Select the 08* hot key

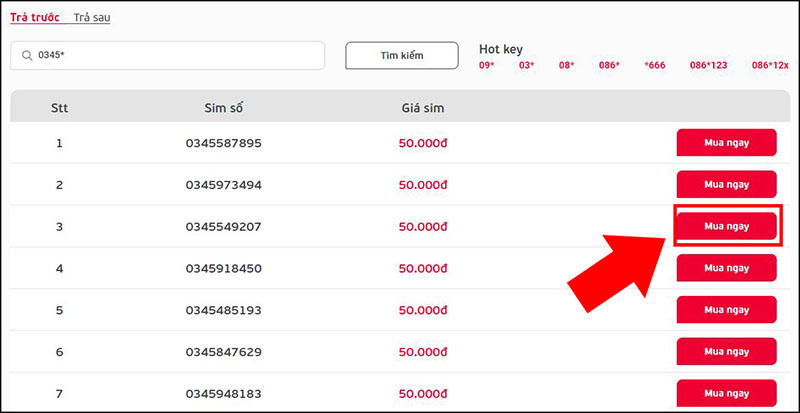coord(566,65)
